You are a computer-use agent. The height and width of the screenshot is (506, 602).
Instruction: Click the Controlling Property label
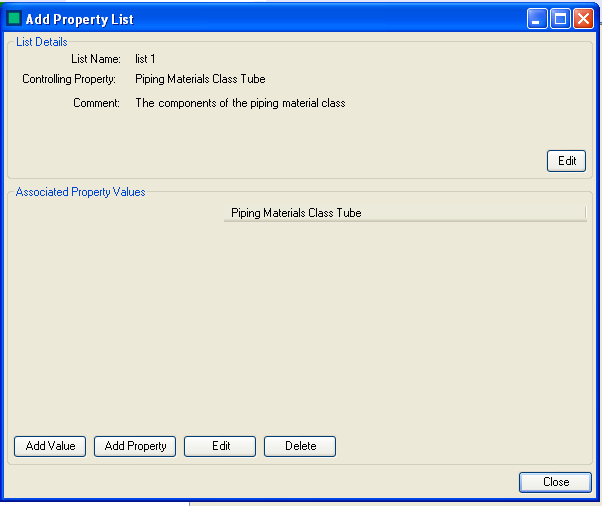click(x=69, y=79)
